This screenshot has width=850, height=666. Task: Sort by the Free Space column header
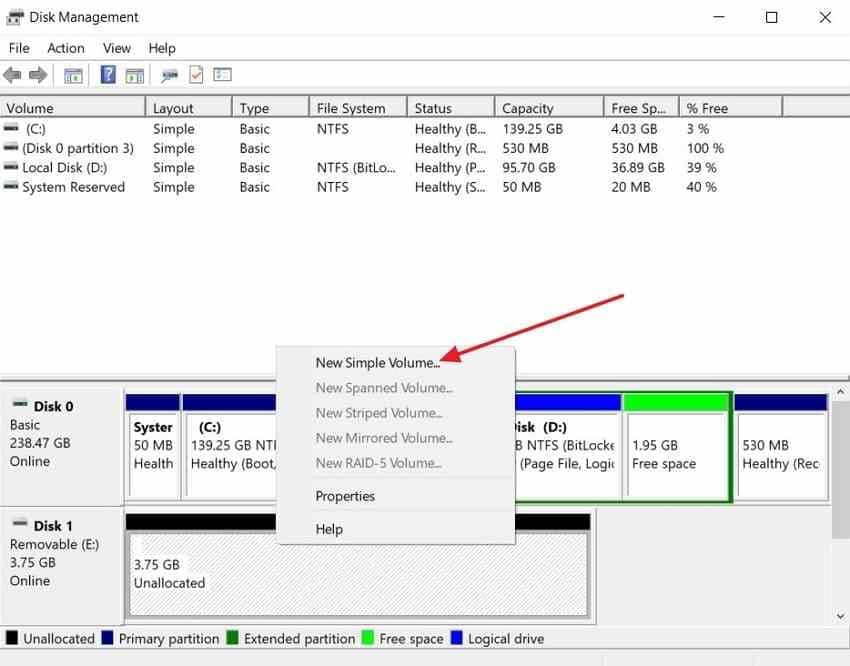pyautogui.click(x=642, y=108)
